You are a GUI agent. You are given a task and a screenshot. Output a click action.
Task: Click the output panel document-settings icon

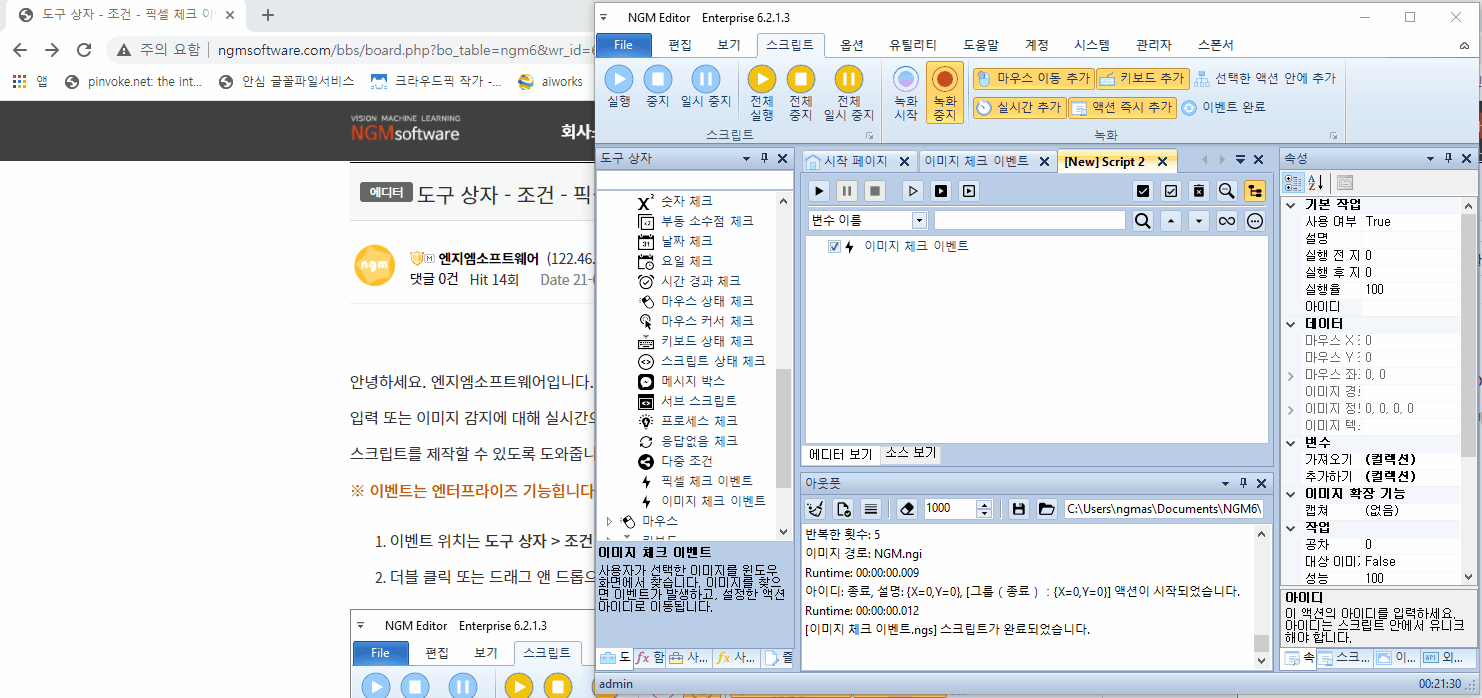pyautogui.click(x=843, y=508)
